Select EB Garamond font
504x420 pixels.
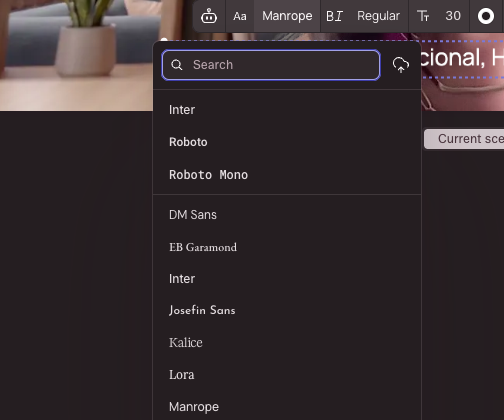click(287, 247)
